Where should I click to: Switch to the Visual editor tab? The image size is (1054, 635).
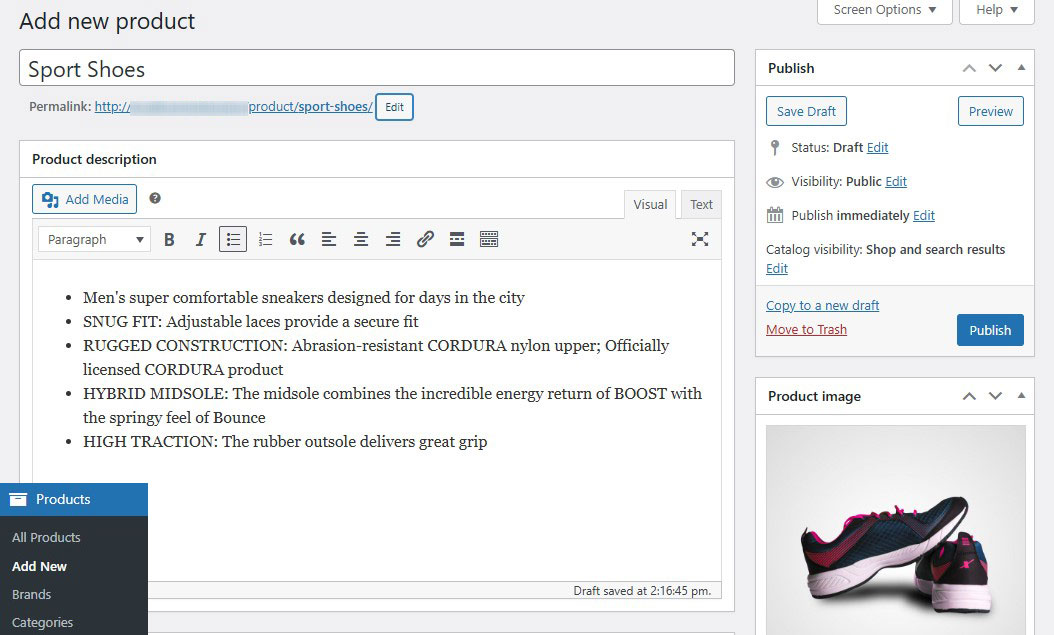650,204
